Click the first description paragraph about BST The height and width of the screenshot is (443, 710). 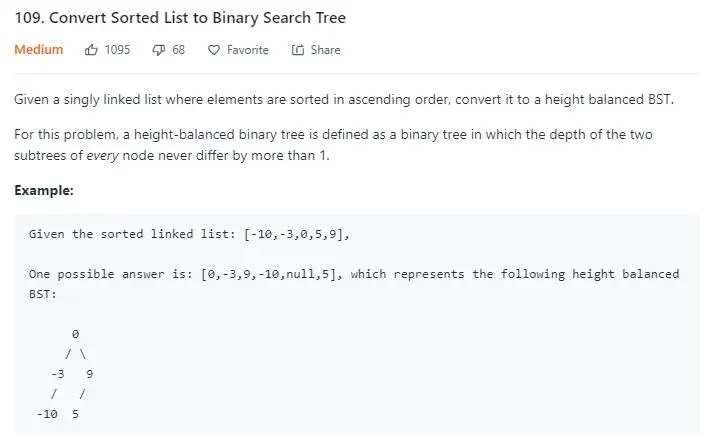click(344, 100)
